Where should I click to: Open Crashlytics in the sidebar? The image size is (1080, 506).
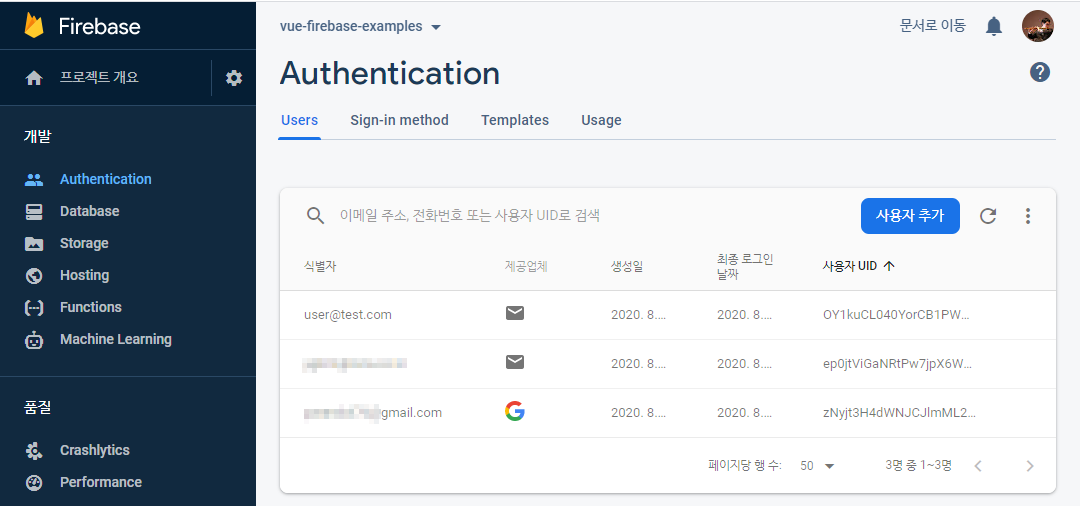point(94,450)
